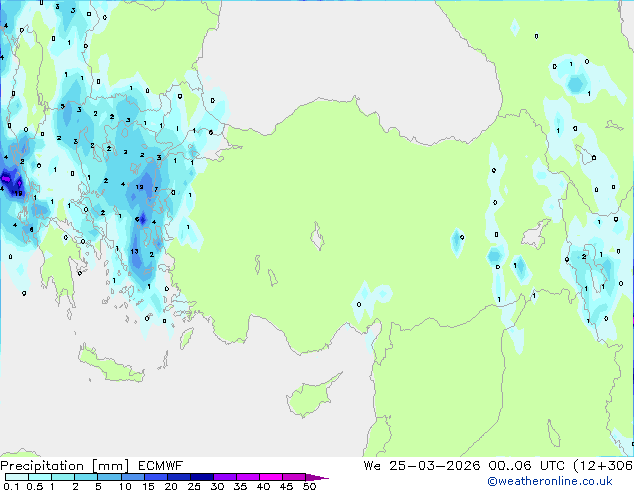Viewport: 634px width, 490px height.
Task: Click the '19' precipitation value on the map
Action: [19, 194]
